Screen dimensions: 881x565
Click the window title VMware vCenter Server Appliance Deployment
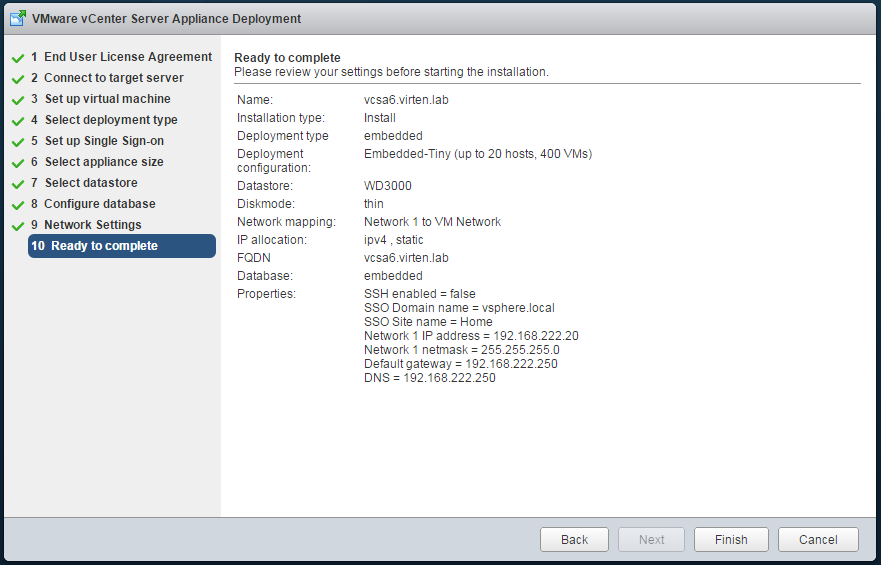coord(167,19)
